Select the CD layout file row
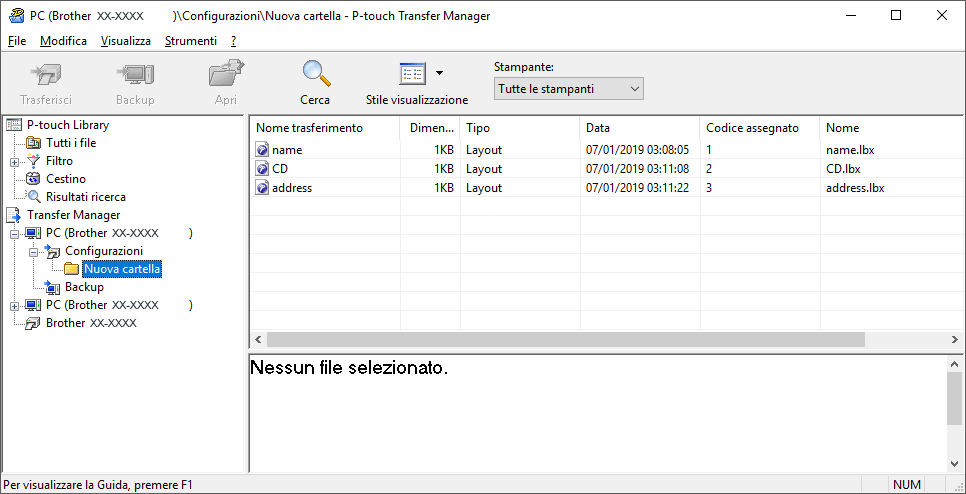The image size is (966, 494). click(607, 169)
